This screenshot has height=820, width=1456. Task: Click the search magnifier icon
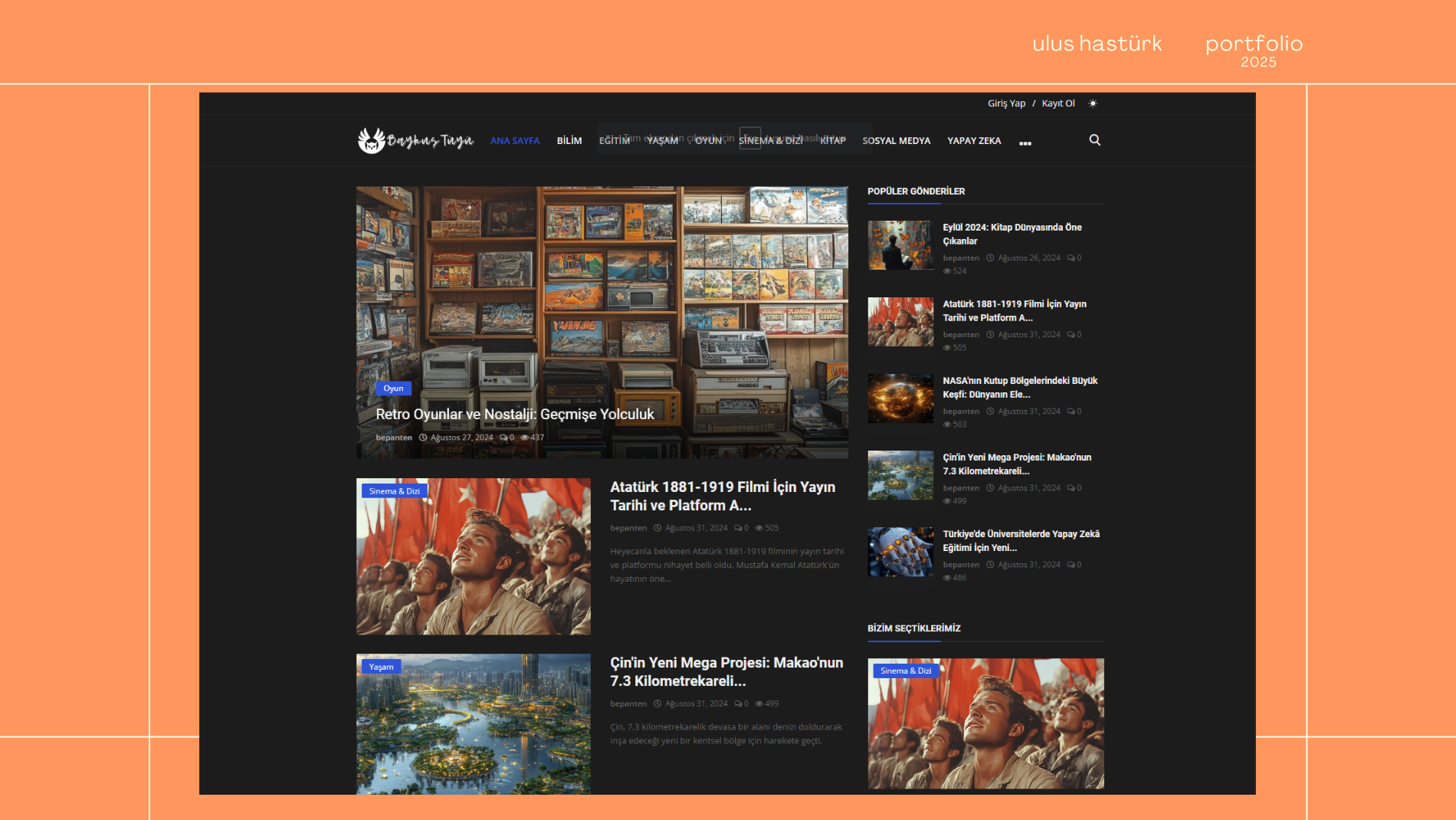(x=1094, y=140)
